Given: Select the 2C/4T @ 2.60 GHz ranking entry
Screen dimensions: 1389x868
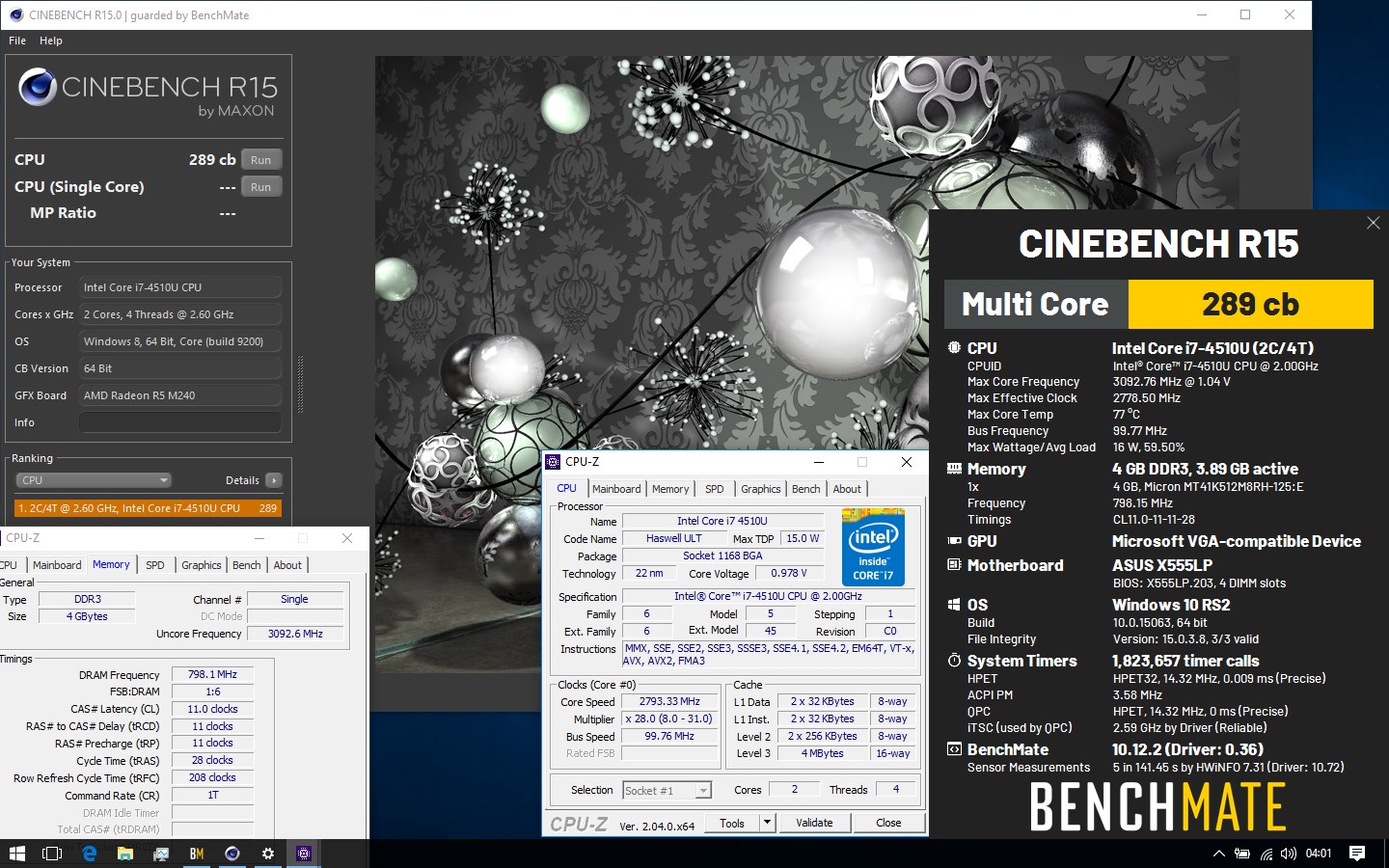Looking at the screenshot, I should [x=148, y=508].
